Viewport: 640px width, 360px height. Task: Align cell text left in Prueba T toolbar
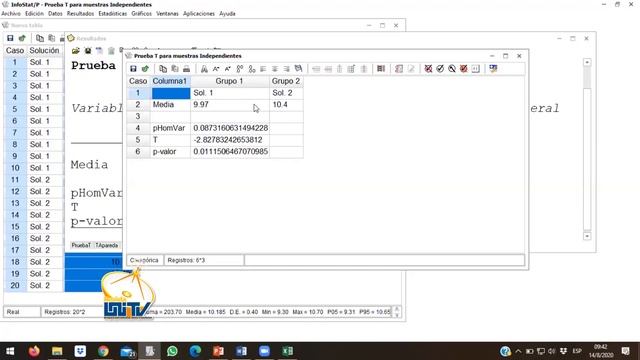[x=263, y=69]
